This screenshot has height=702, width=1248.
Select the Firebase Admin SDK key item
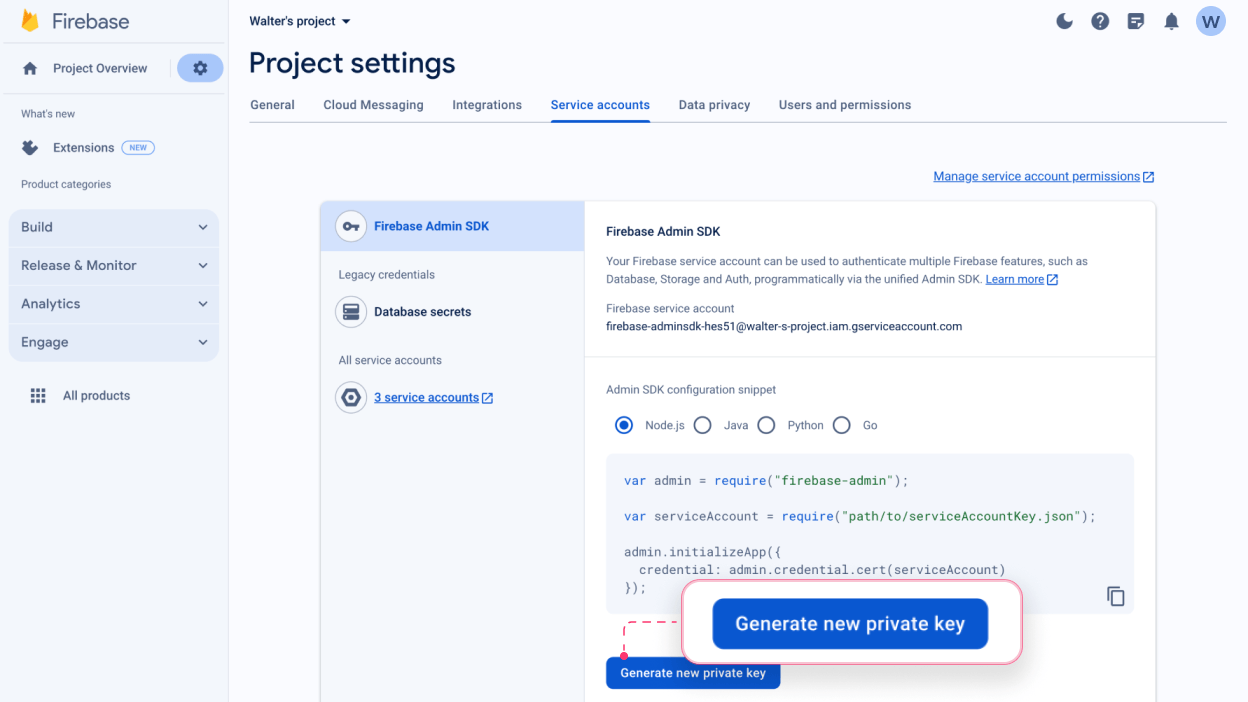coord(452,226)
